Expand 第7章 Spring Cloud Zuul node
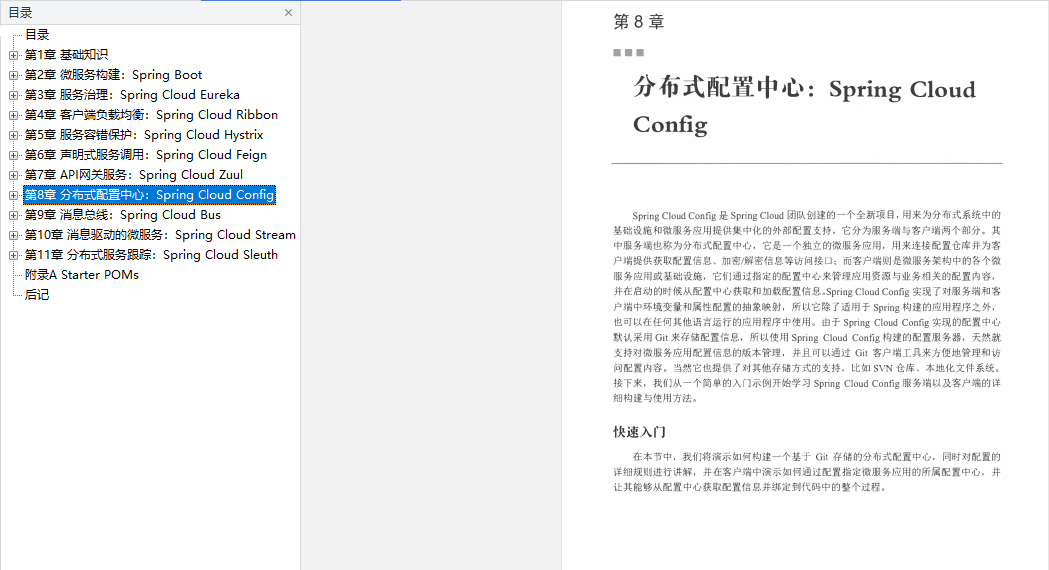Screen dimensions: 1049x570 coord(13,175)
